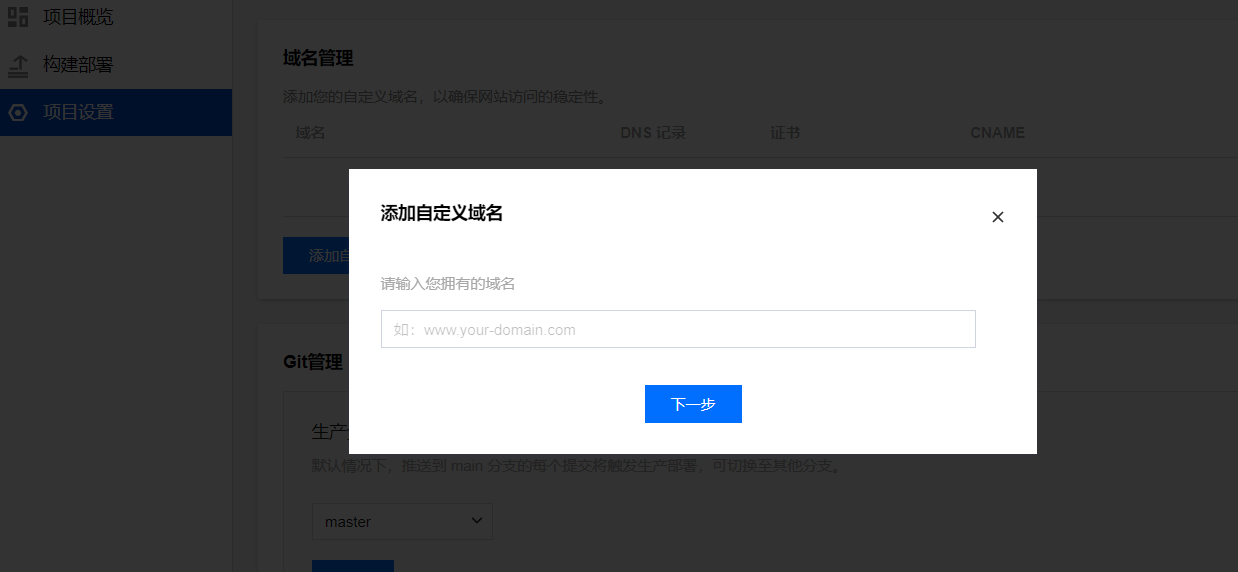Screen dimensions: 1238x572
Task: Click the CNAME column header
Action: 997,133
